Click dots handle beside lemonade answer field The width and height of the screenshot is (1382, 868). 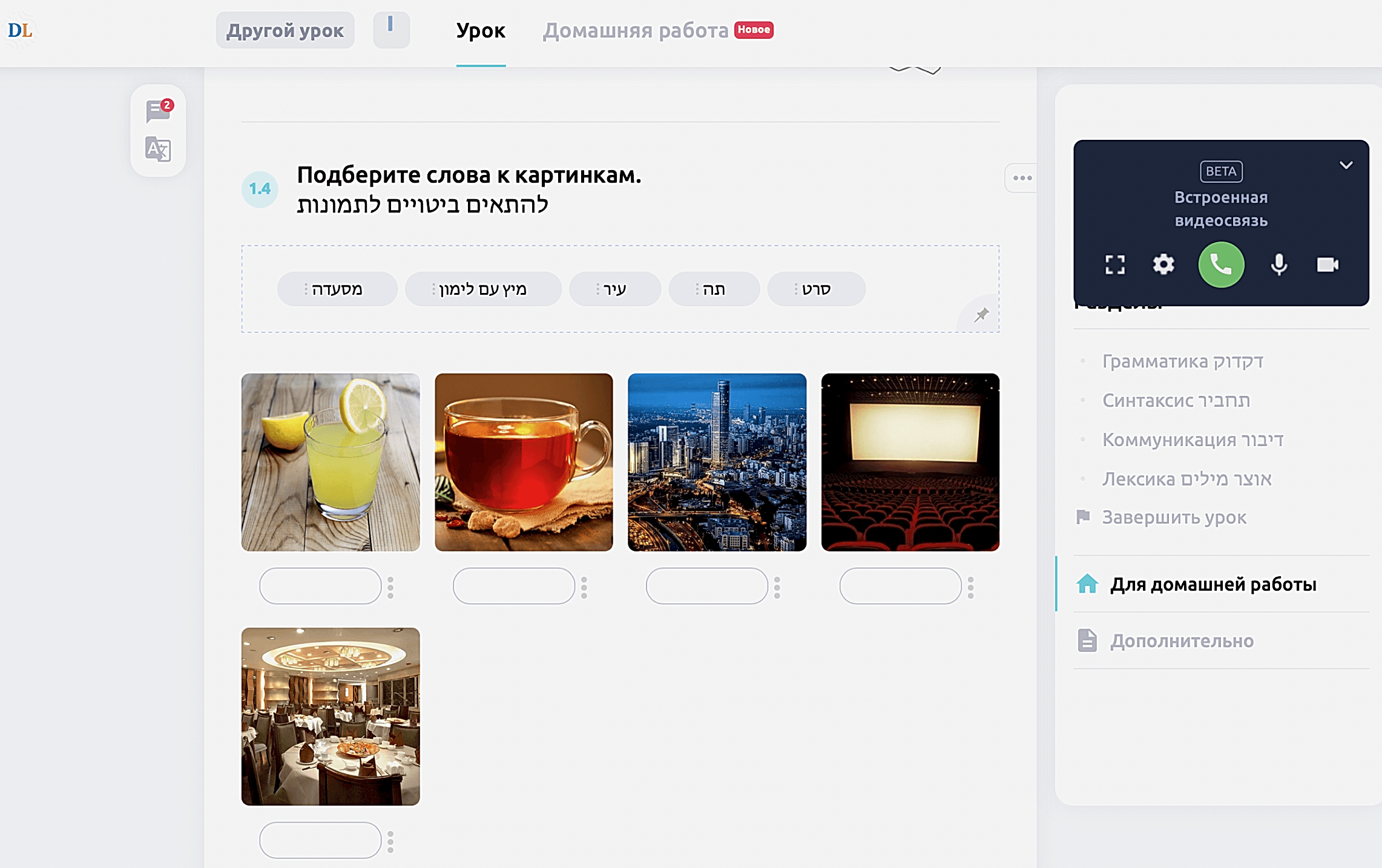click(x=390, y=587)
